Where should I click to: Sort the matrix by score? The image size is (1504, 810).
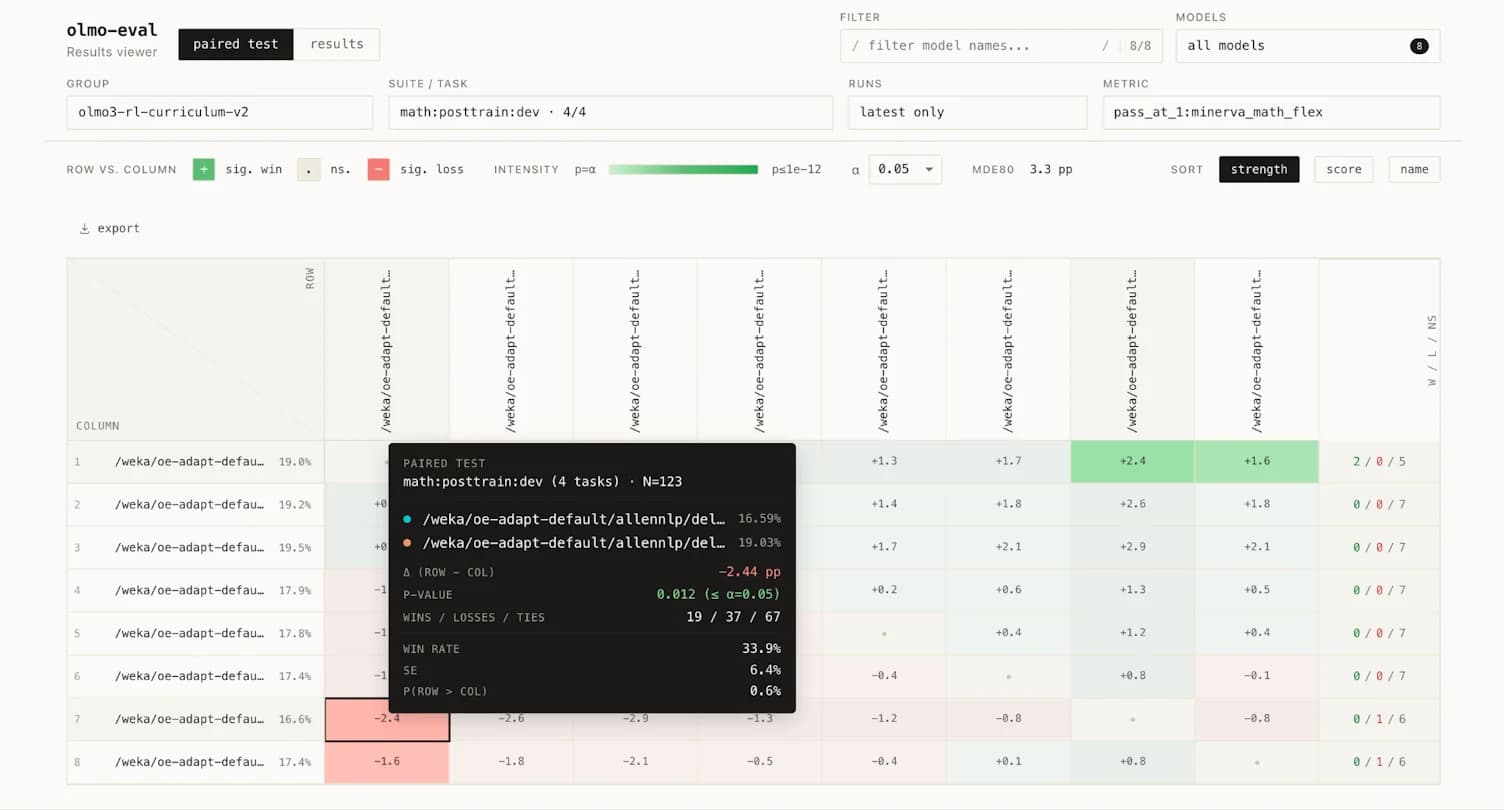coord(1344,169)
